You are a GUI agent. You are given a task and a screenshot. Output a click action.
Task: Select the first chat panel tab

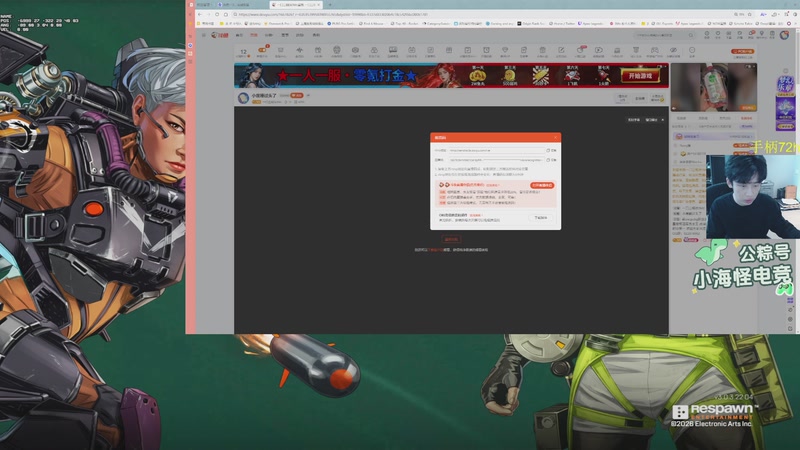681,118
